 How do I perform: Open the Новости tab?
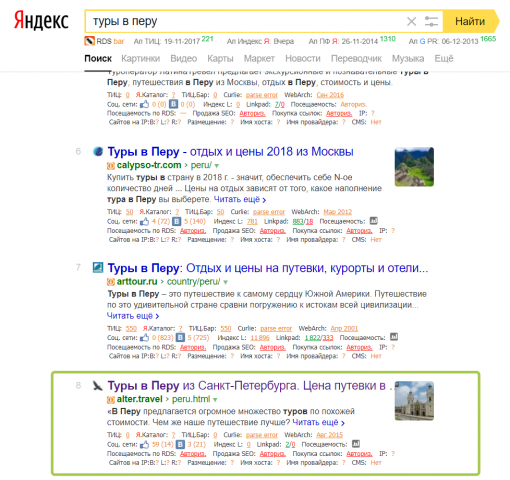[303, 59]
